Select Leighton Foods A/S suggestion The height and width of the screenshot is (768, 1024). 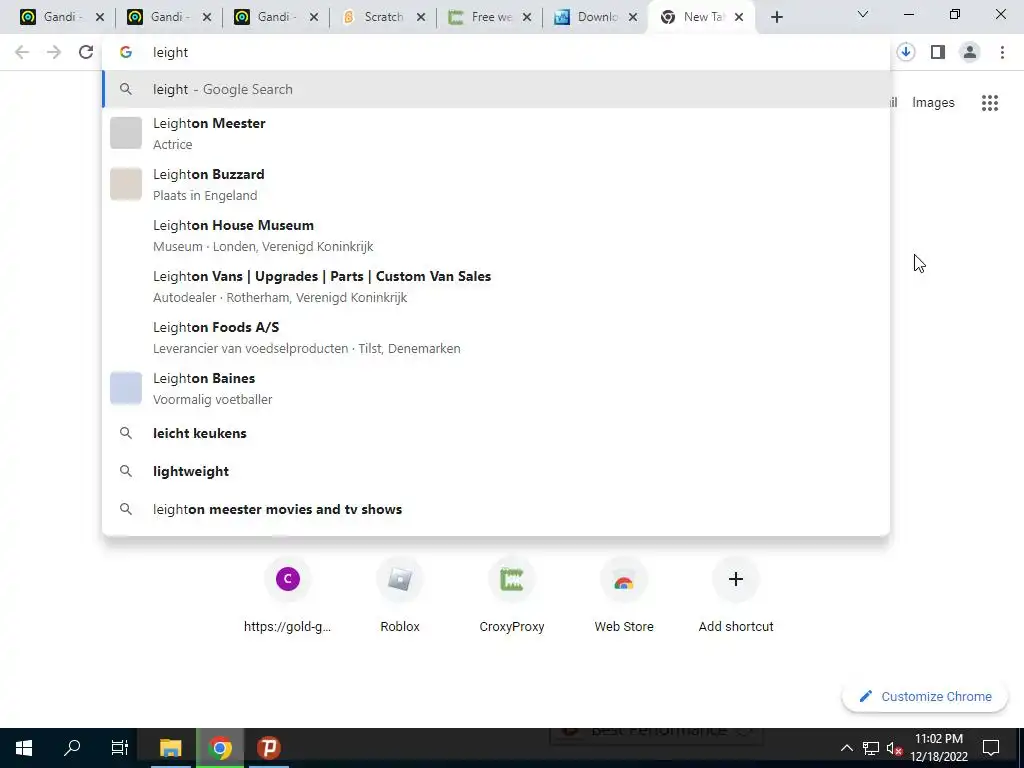pos(496,337)
